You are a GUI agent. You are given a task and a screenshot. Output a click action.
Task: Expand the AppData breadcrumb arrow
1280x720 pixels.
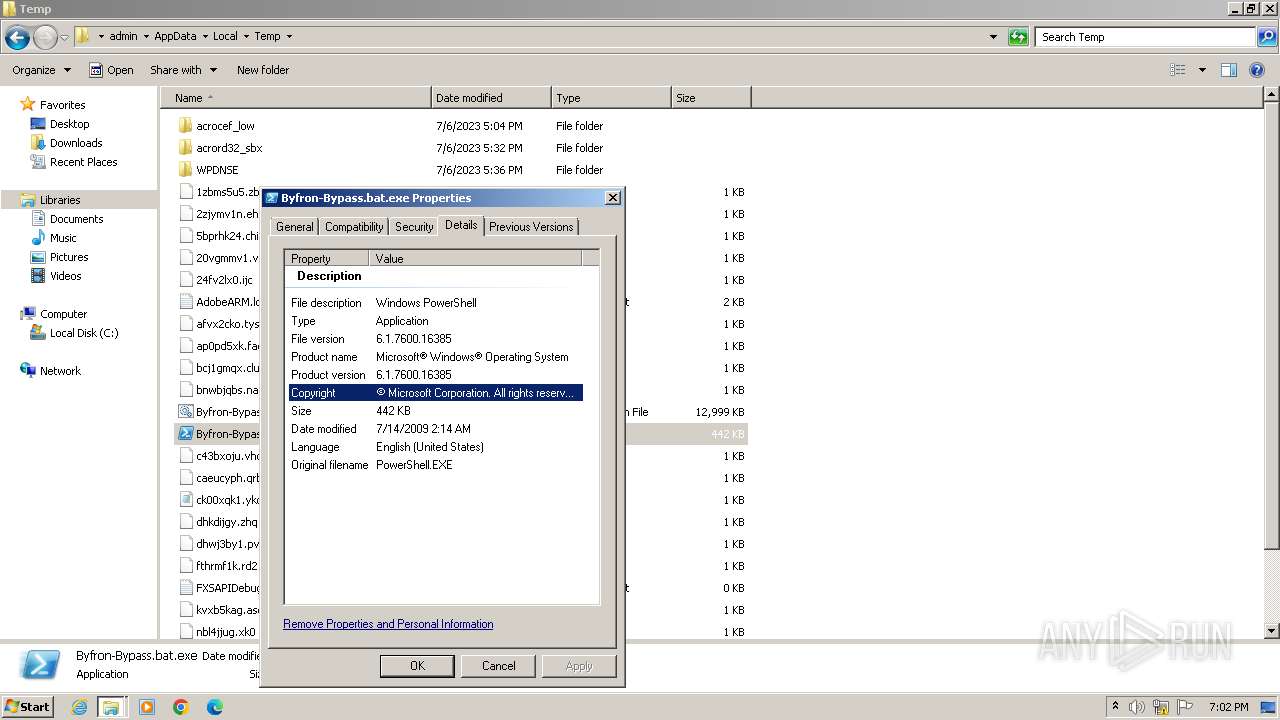tap(204, 37)
